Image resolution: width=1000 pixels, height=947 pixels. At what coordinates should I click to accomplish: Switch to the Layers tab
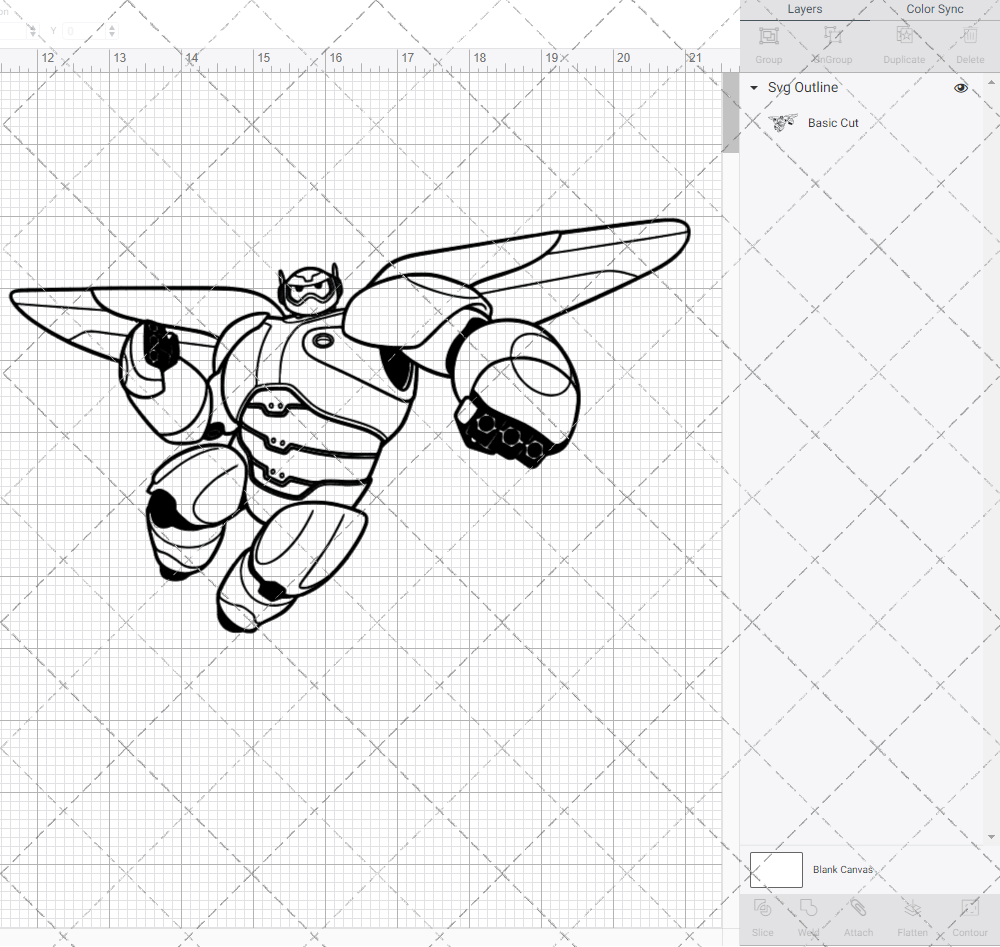point(804,10)
